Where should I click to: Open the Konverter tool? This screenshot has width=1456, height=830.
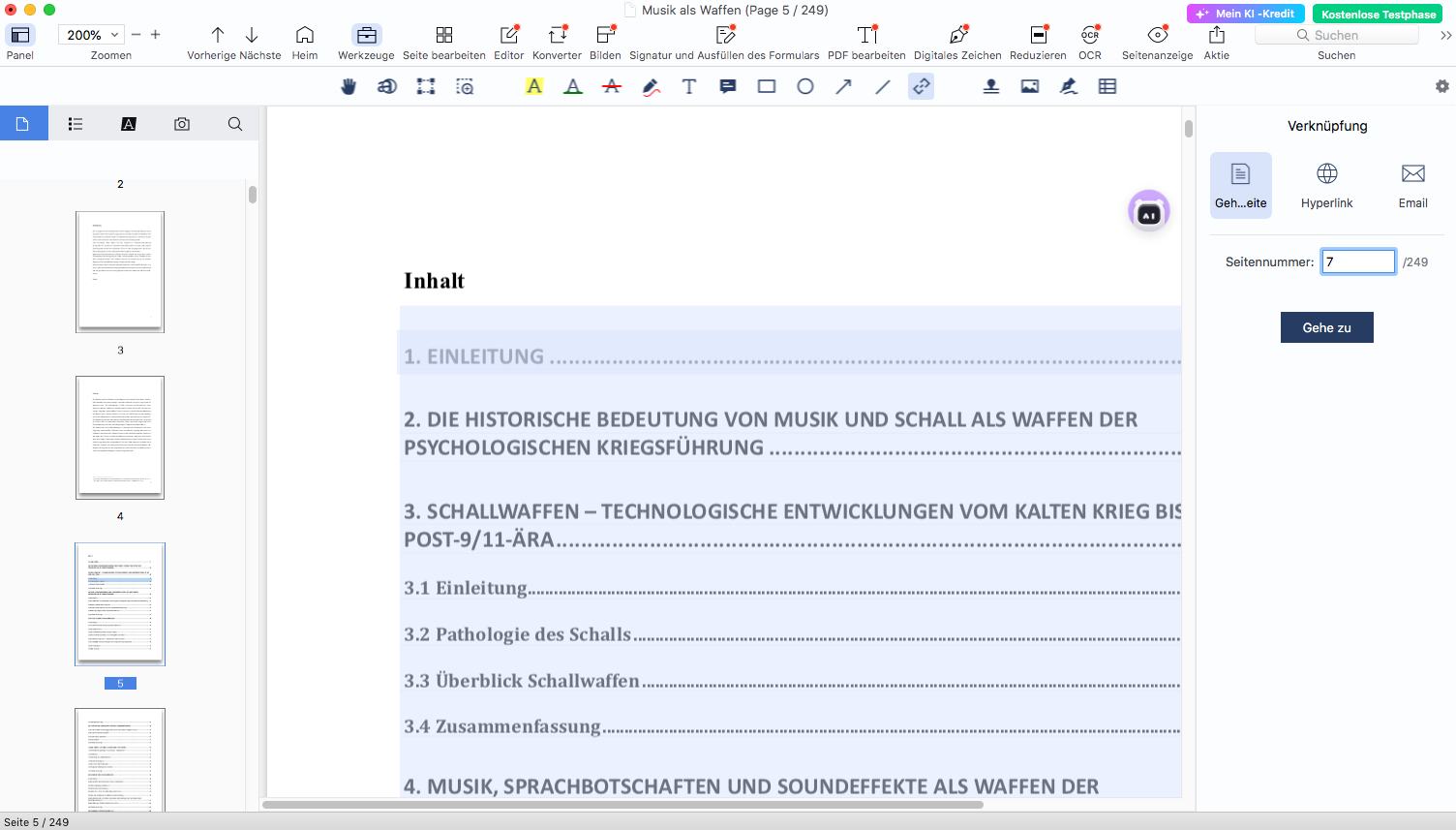pyautogui.click(x=558, y=35)
